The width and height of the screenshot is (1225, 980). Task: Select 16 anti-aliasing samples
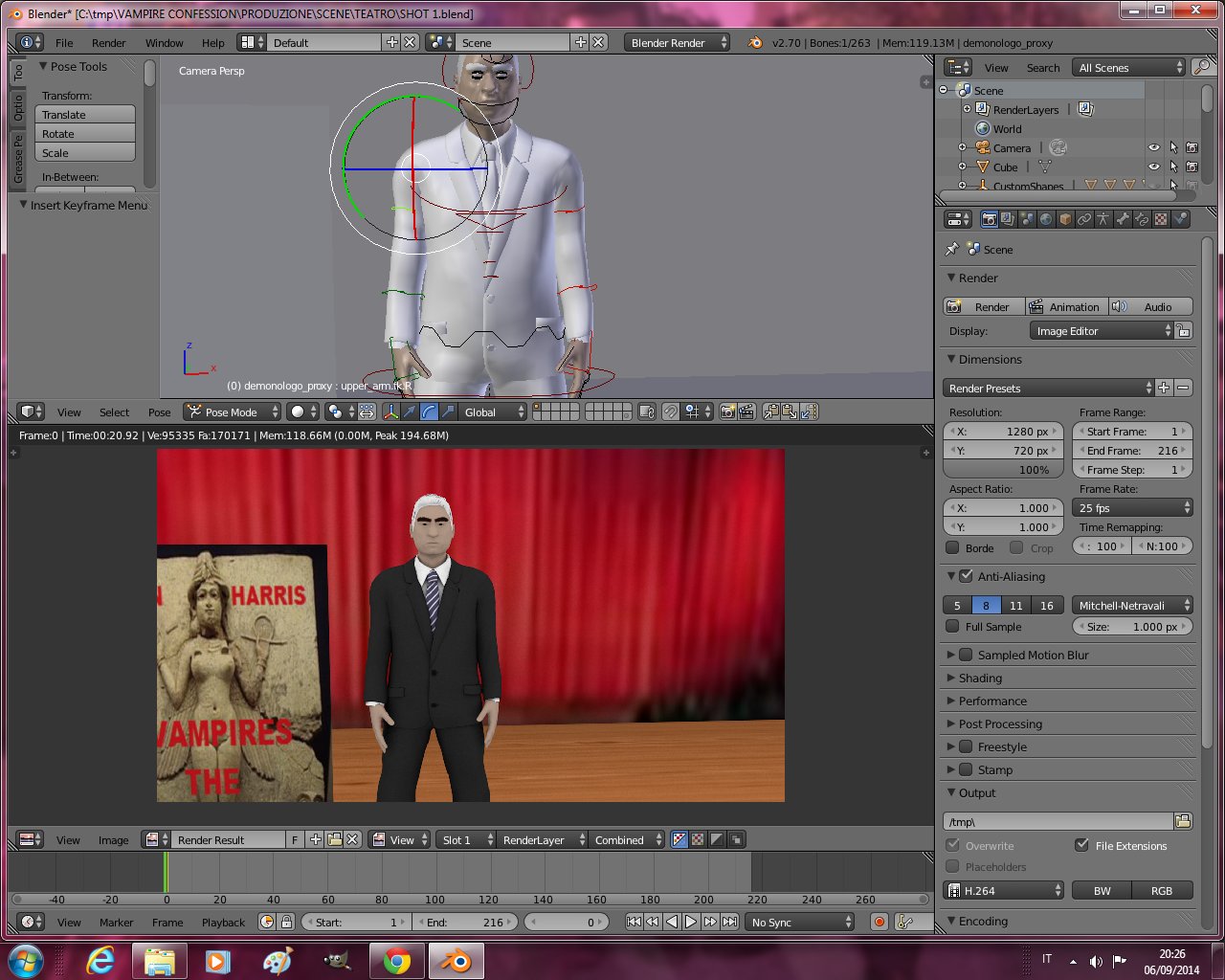click(1047, 605)
